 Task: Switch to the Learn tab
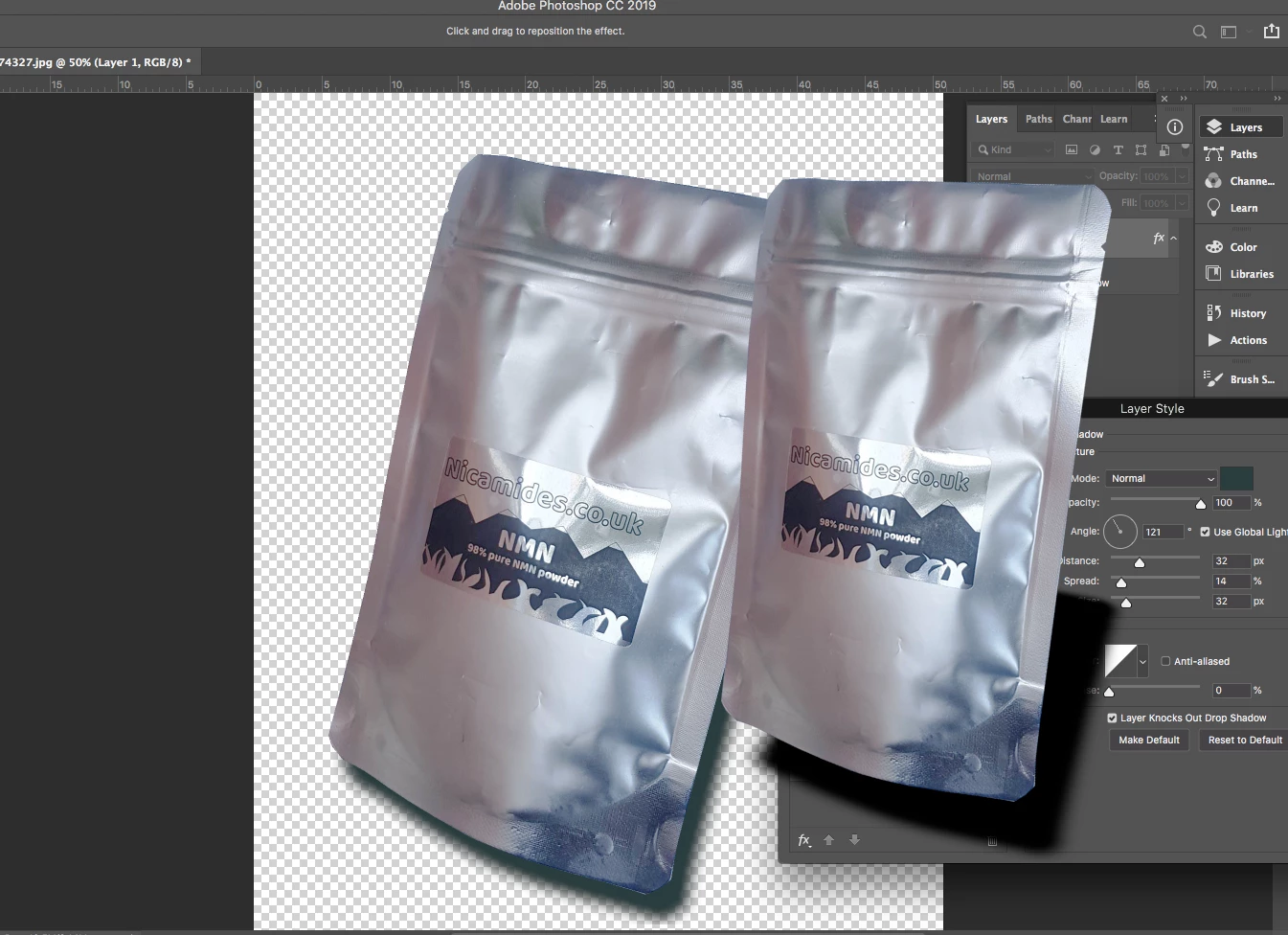pos(1114,119)
